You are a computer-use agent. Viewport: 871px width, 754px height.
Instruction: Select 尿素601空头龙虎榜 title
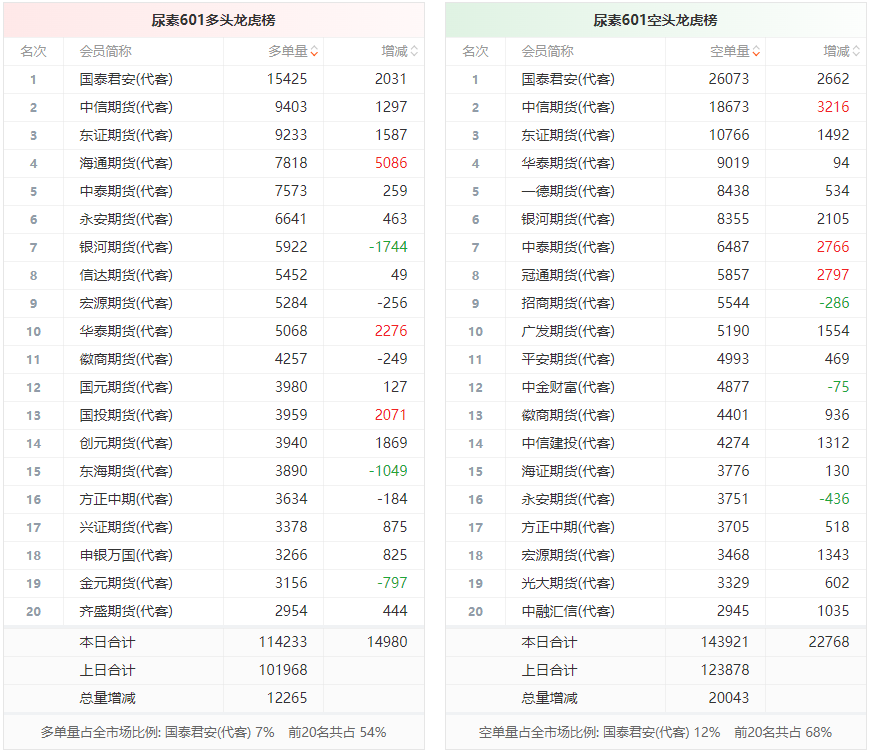pos(655,21)
